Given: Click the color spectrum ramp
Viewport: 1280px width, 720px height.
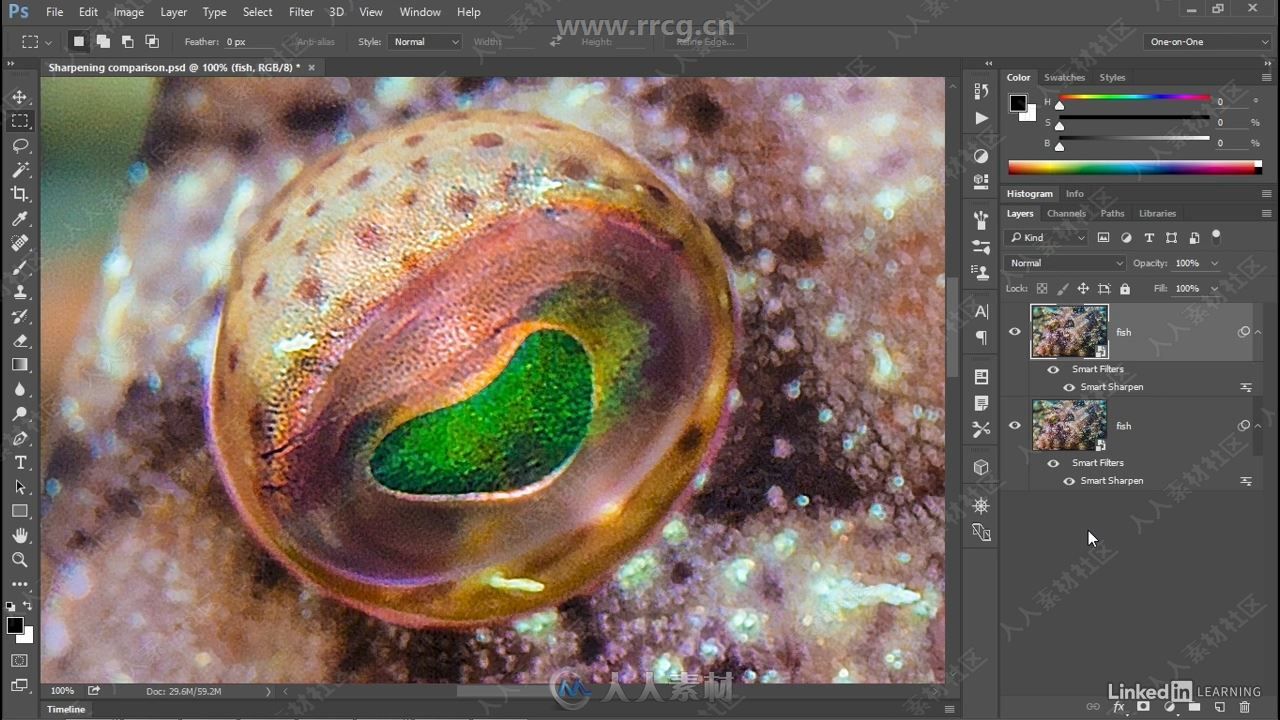Looking at the screenshot, I should [x=1134, y=168].
